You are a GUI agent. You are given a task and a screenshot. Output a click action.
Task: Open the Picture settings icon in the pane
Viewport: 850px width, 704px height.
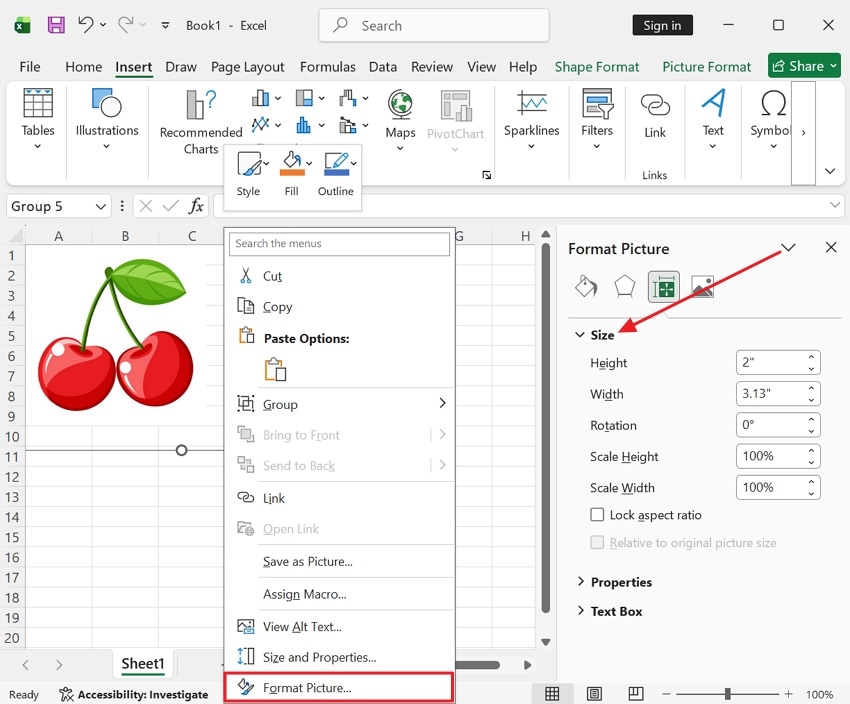702,287
